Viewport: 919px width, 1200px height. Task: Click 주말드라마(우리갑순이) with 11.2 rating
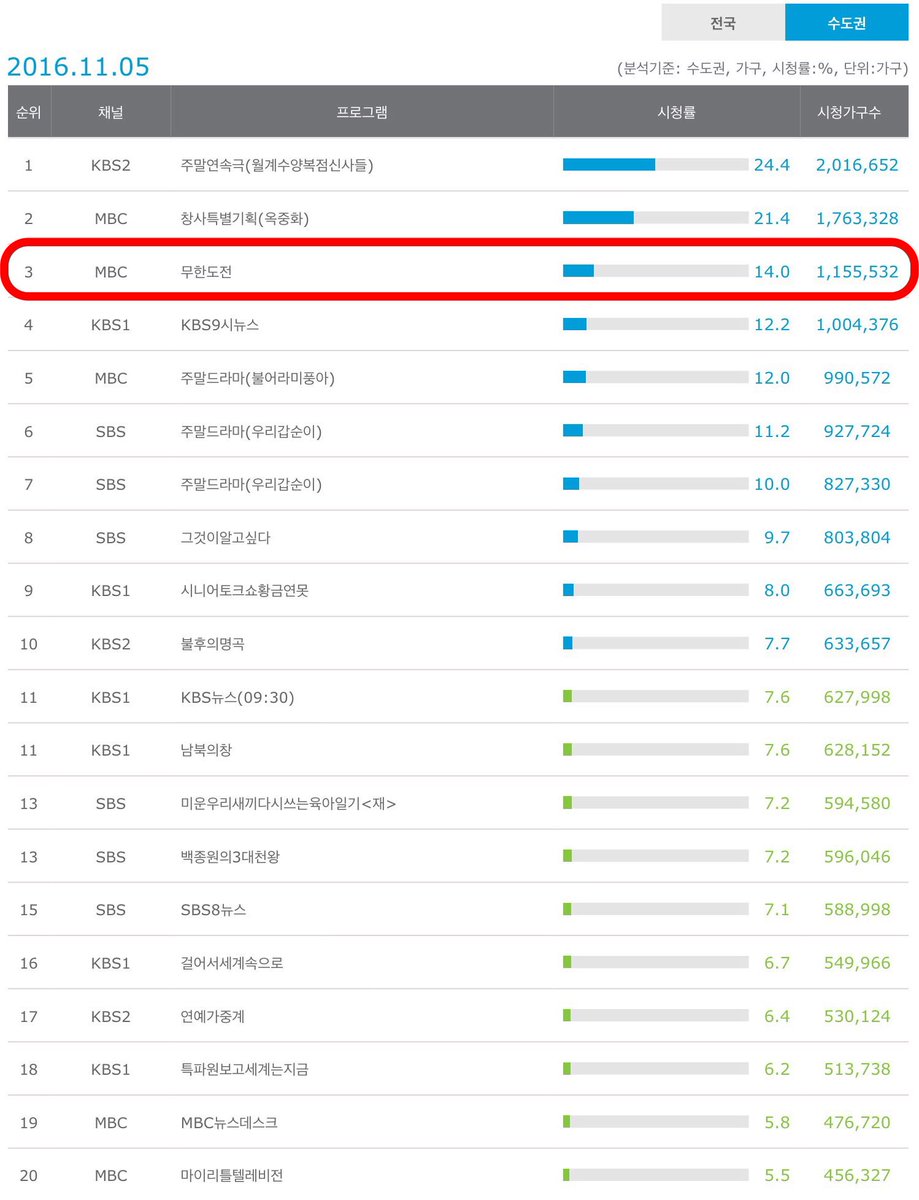[x=251, y=431]
